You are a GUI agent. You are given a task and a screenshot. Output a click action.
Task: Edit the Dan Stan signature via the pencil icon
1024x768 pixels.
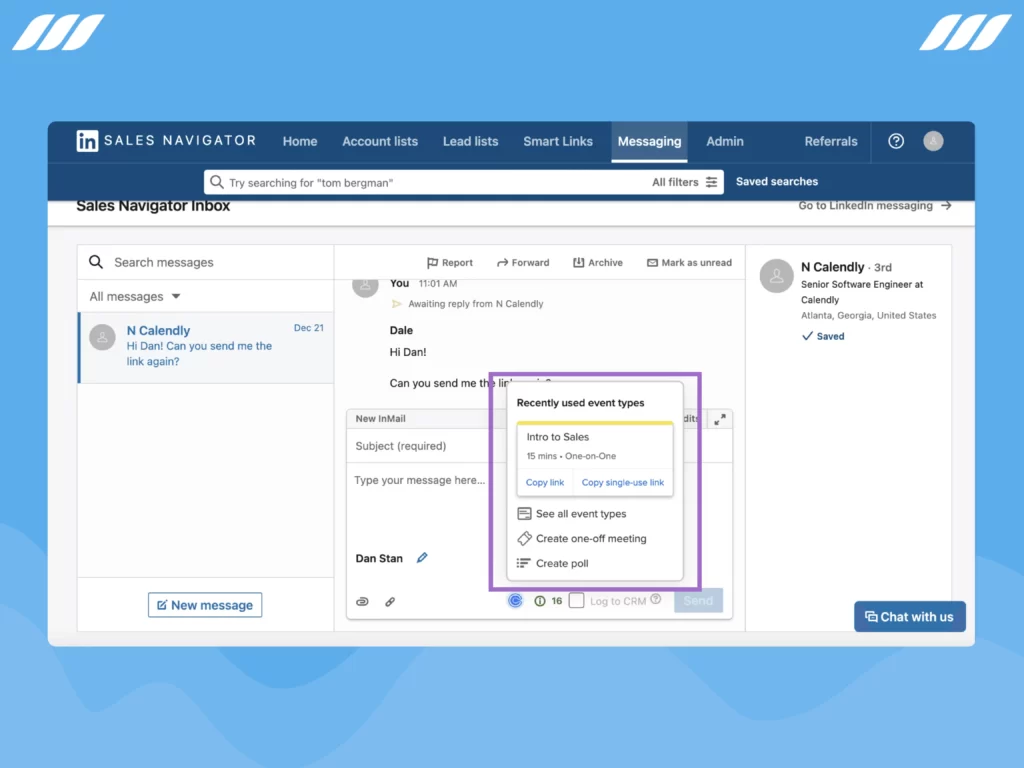(422, 558)
